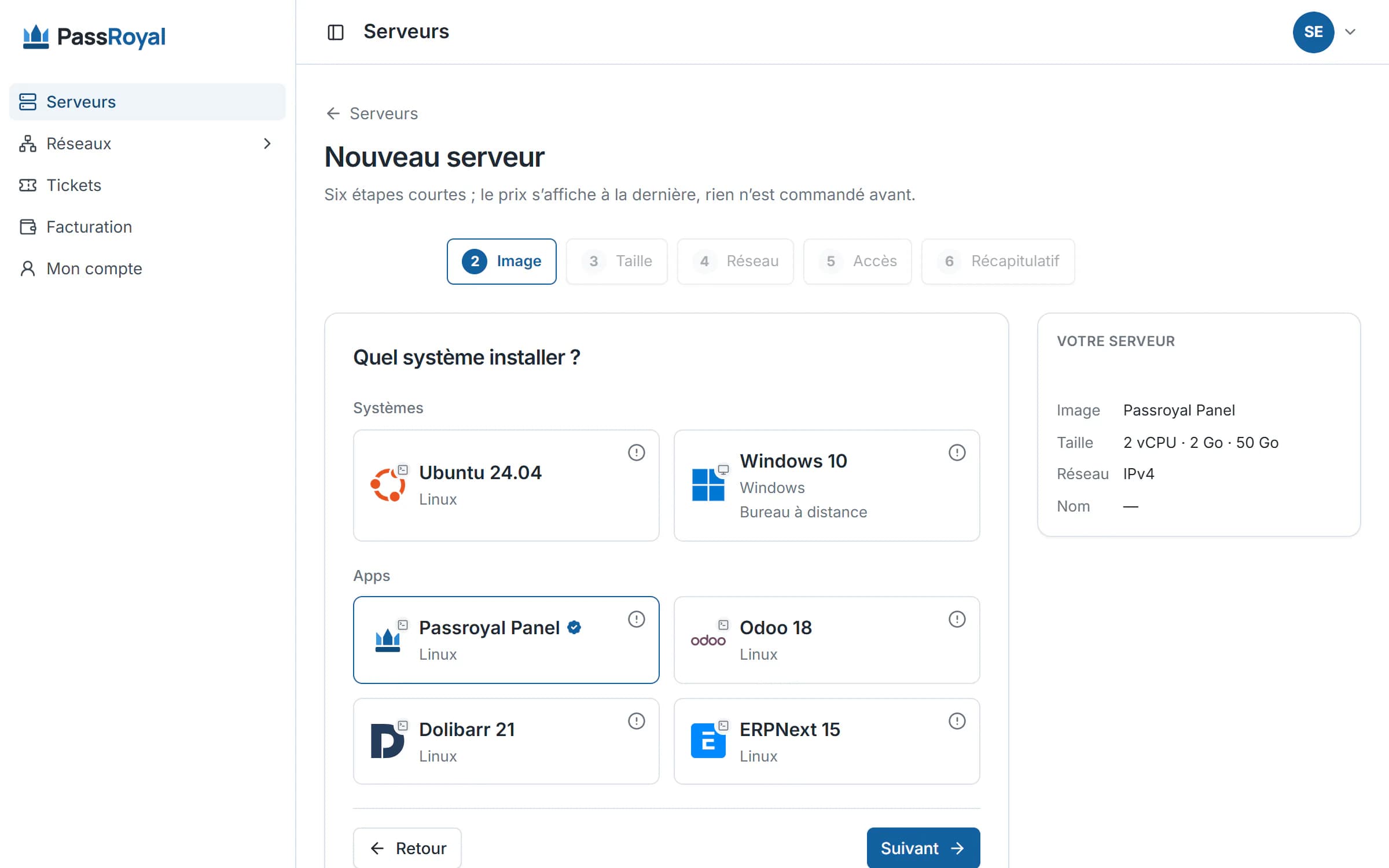This screenshot has height=868, width=1389.
Task: Open info for Dolibarr 21 card
Action: coord(636,721)
